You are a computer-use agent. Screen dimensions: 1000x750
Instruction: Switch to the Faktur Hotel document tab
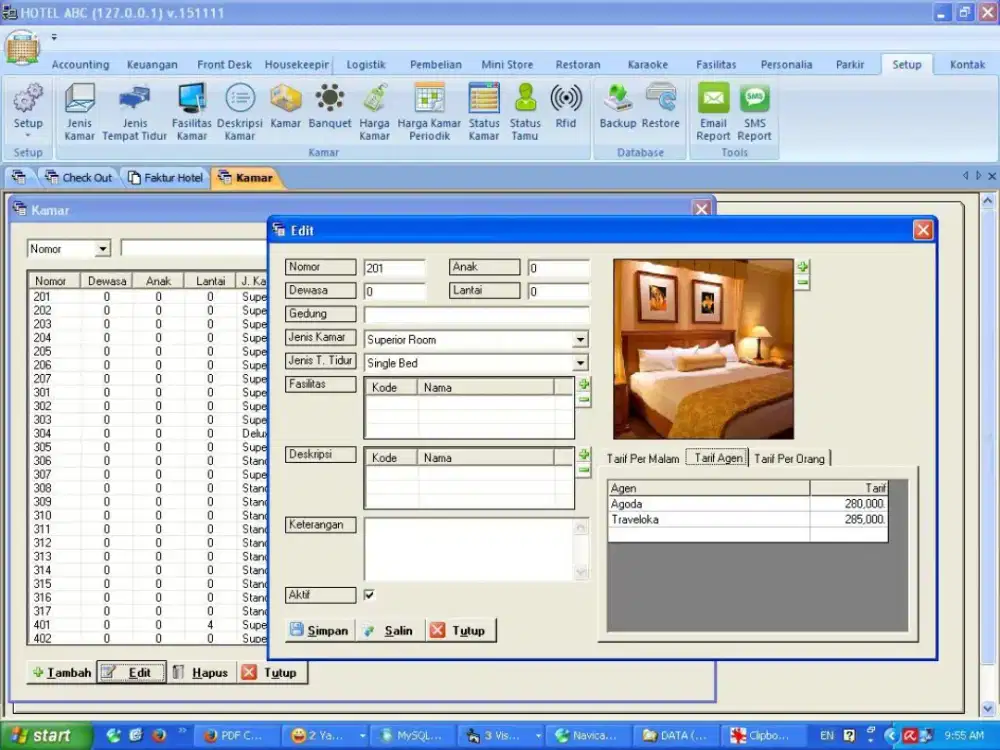pos(165,178)
